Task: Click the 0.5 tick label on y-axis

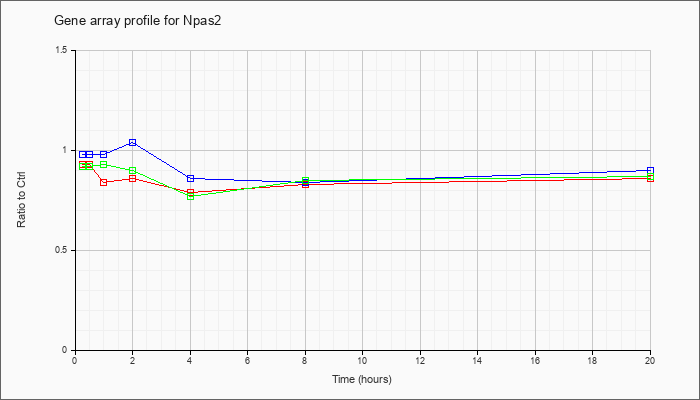Action: tap(67, 250)
